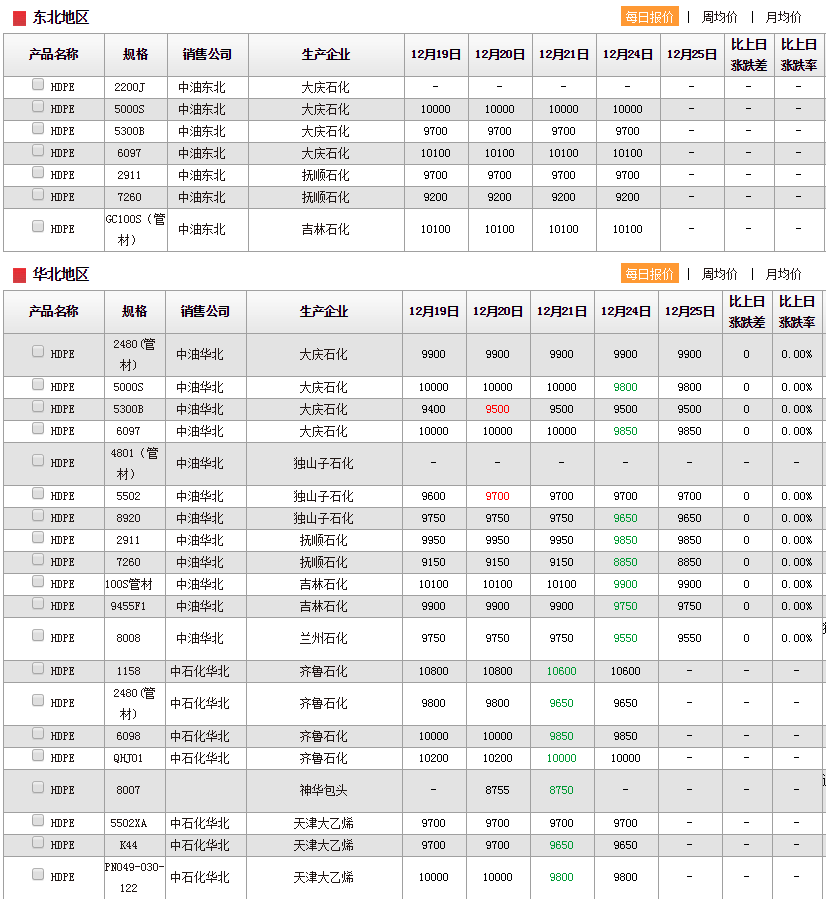Open 周均价 tab for 华北地区

719,274
